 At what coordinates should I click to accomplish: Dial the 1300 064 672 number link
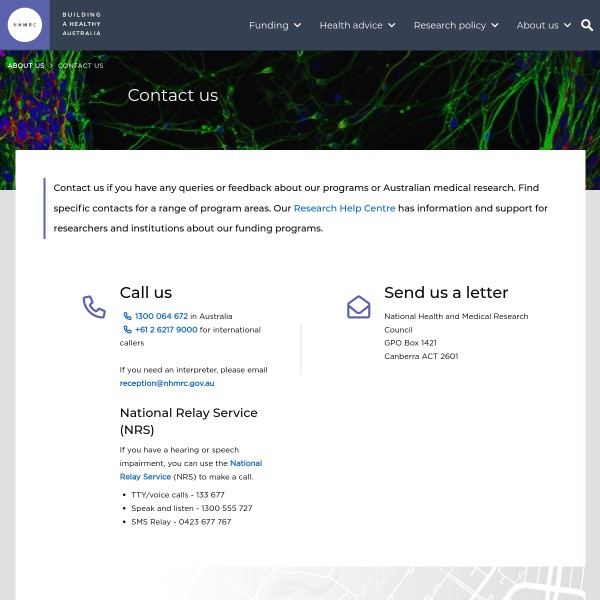[x=161, y=316]
